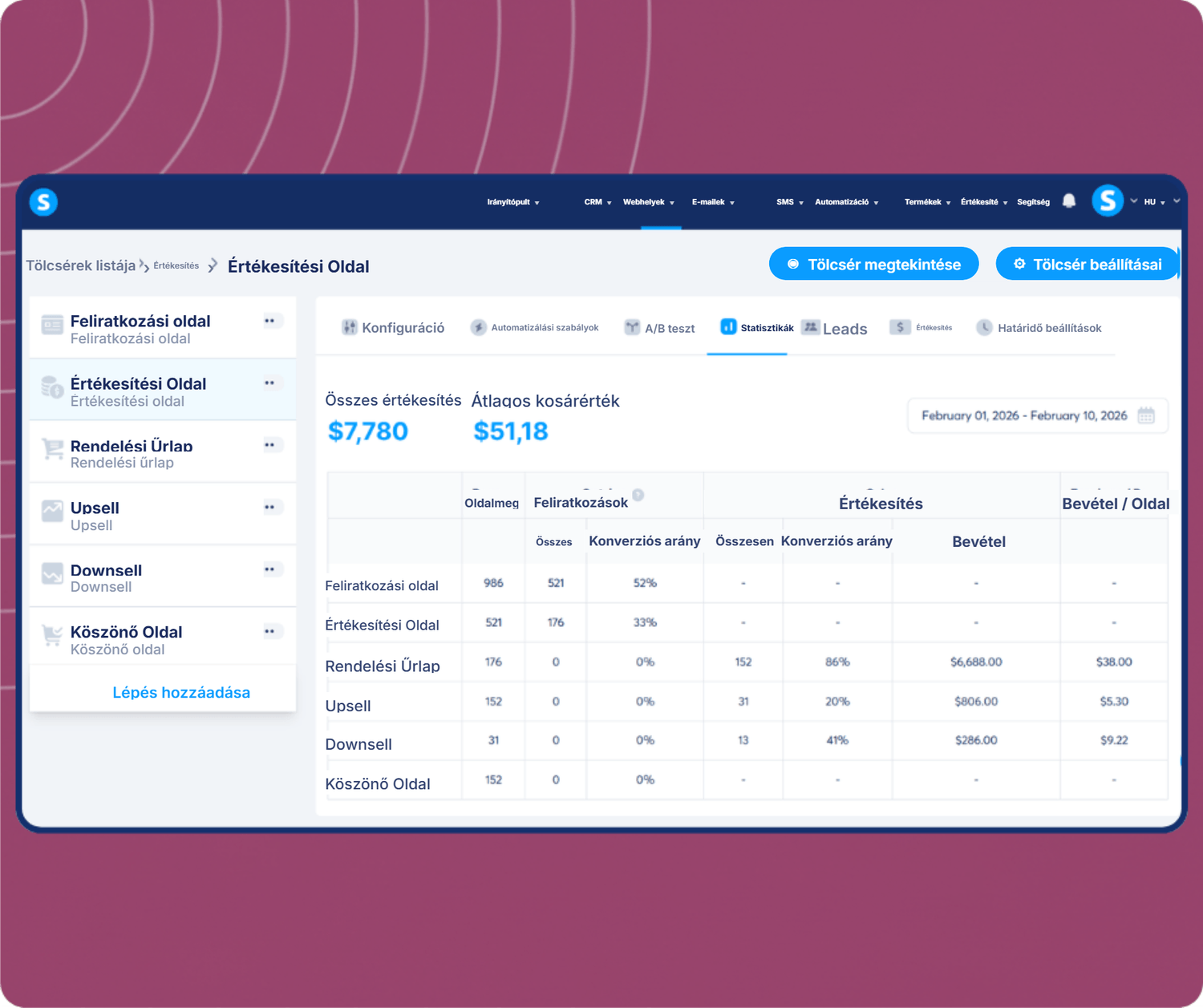Open the HU language selector
This screenshot has height=1008, width=1203.
[x=1154, y=202]
